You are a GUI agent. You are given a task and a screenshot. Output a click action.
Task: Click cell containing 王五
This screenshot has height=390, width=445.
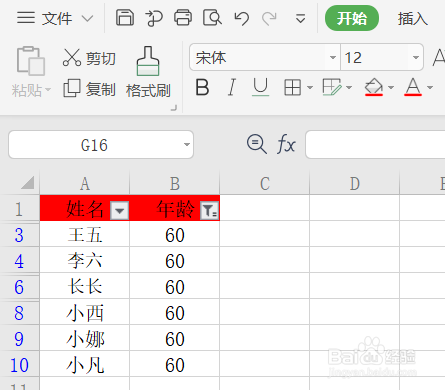(85, 235)
